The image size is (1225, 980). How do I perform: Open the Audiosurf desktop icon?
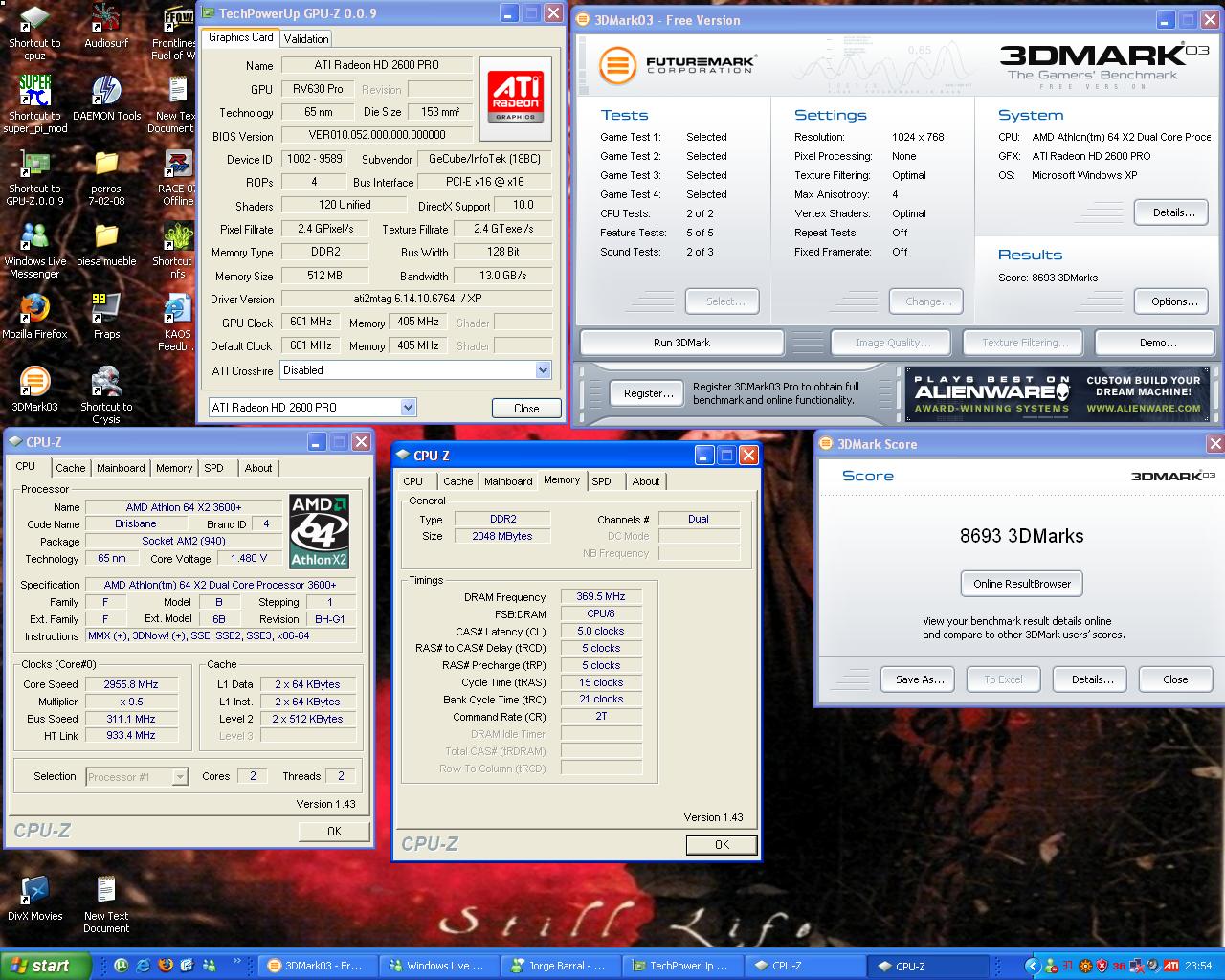click(x=106, y=26)
